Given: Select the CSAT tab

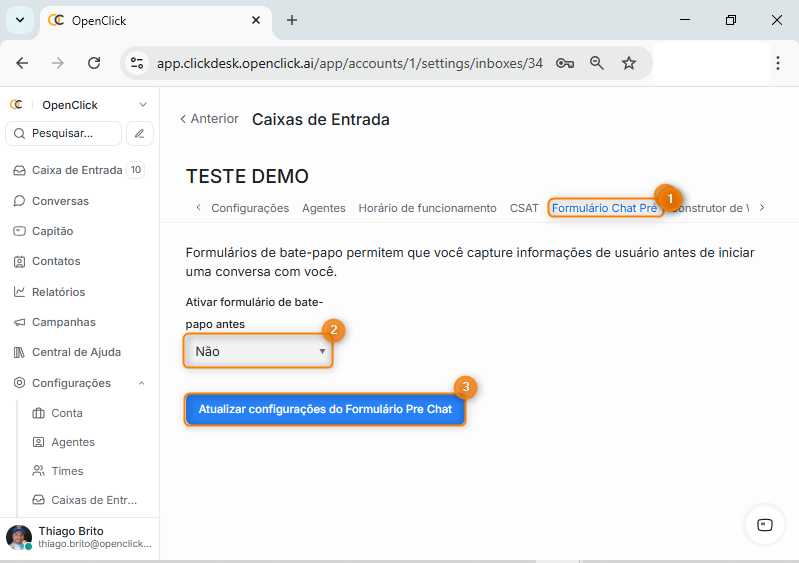Looking at the screenshot, I should (x=524, y=208).
